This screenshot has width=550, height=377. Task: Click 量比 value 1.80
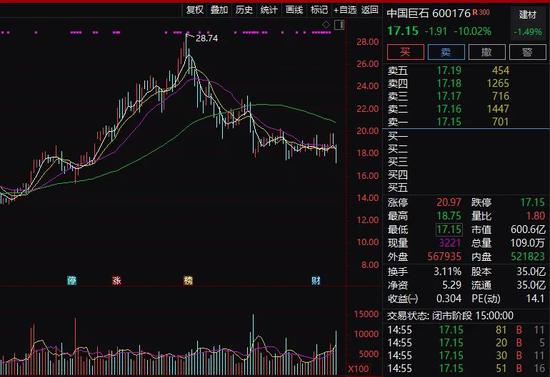pyautogui.click(x=535, y=216)
